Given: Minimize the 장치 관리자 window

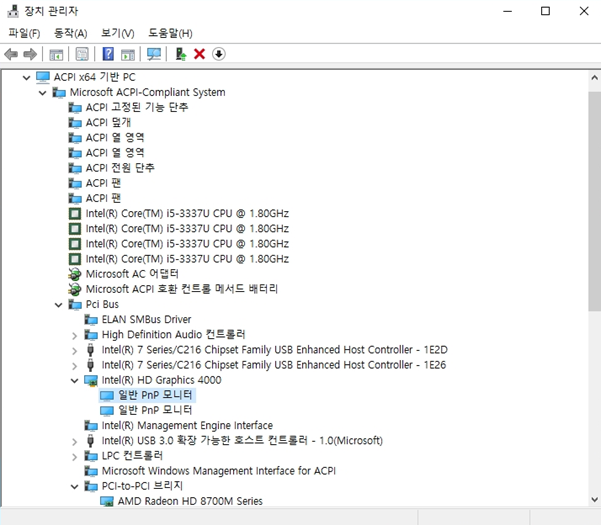Looking at the screenshot, I should (507, 11).
